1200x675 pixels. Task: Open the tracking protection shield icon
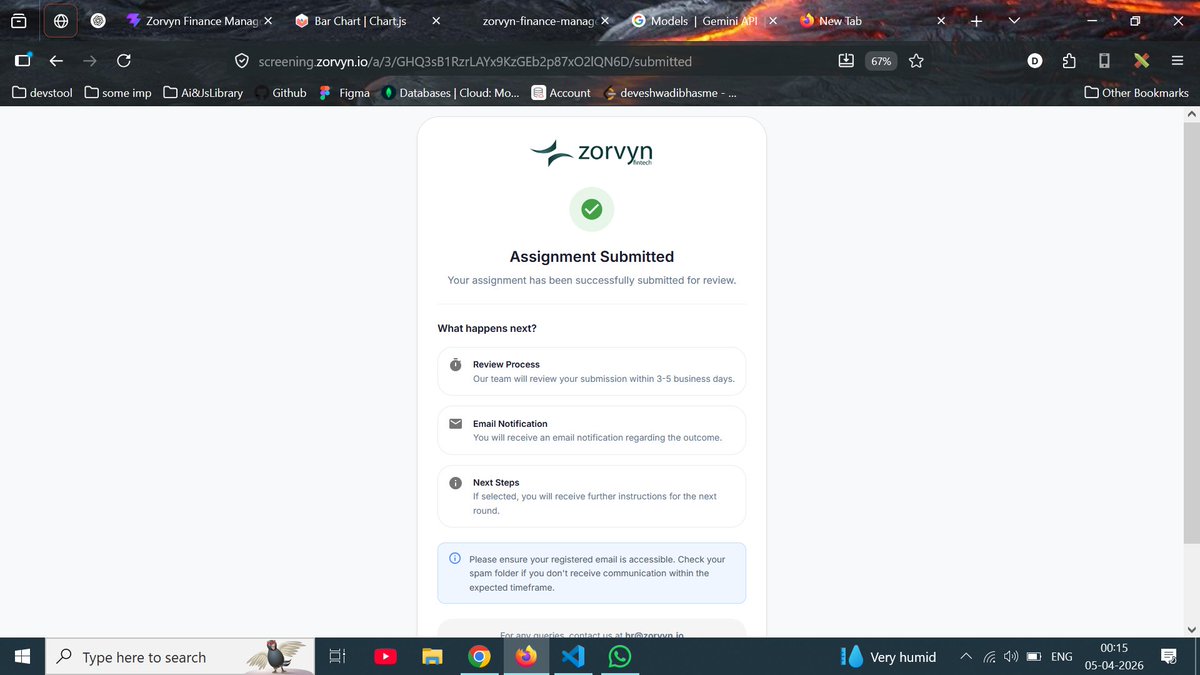[x=241, y=61]
